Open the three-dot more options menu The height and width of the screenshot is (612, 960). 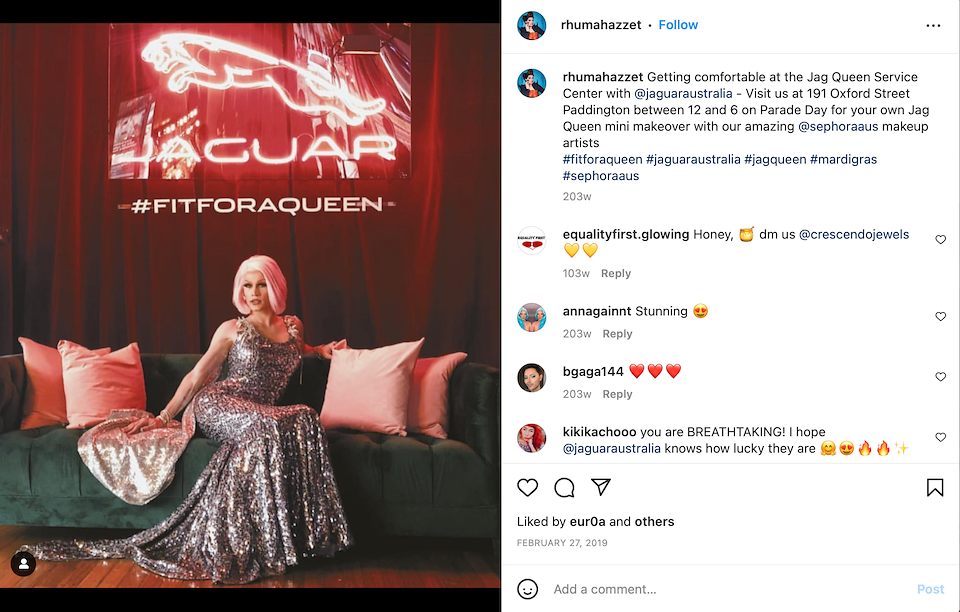934,25
